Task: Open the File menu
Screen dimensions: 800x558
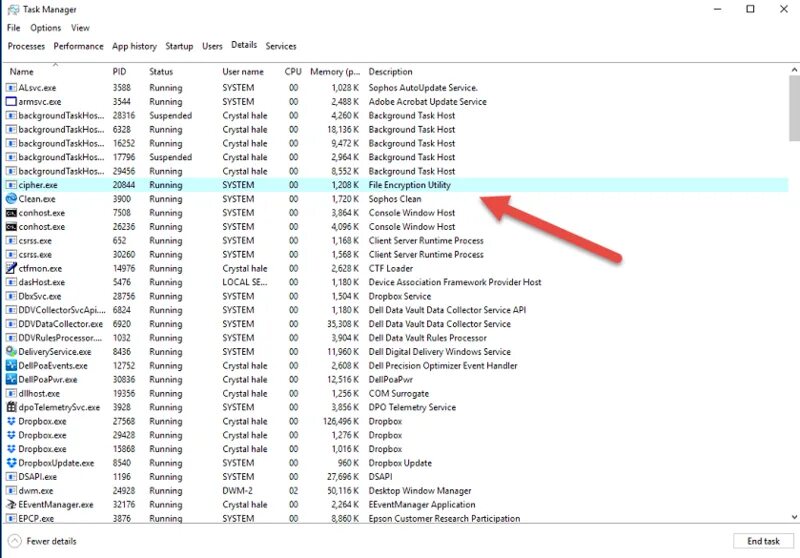Action: coord(14,28)
